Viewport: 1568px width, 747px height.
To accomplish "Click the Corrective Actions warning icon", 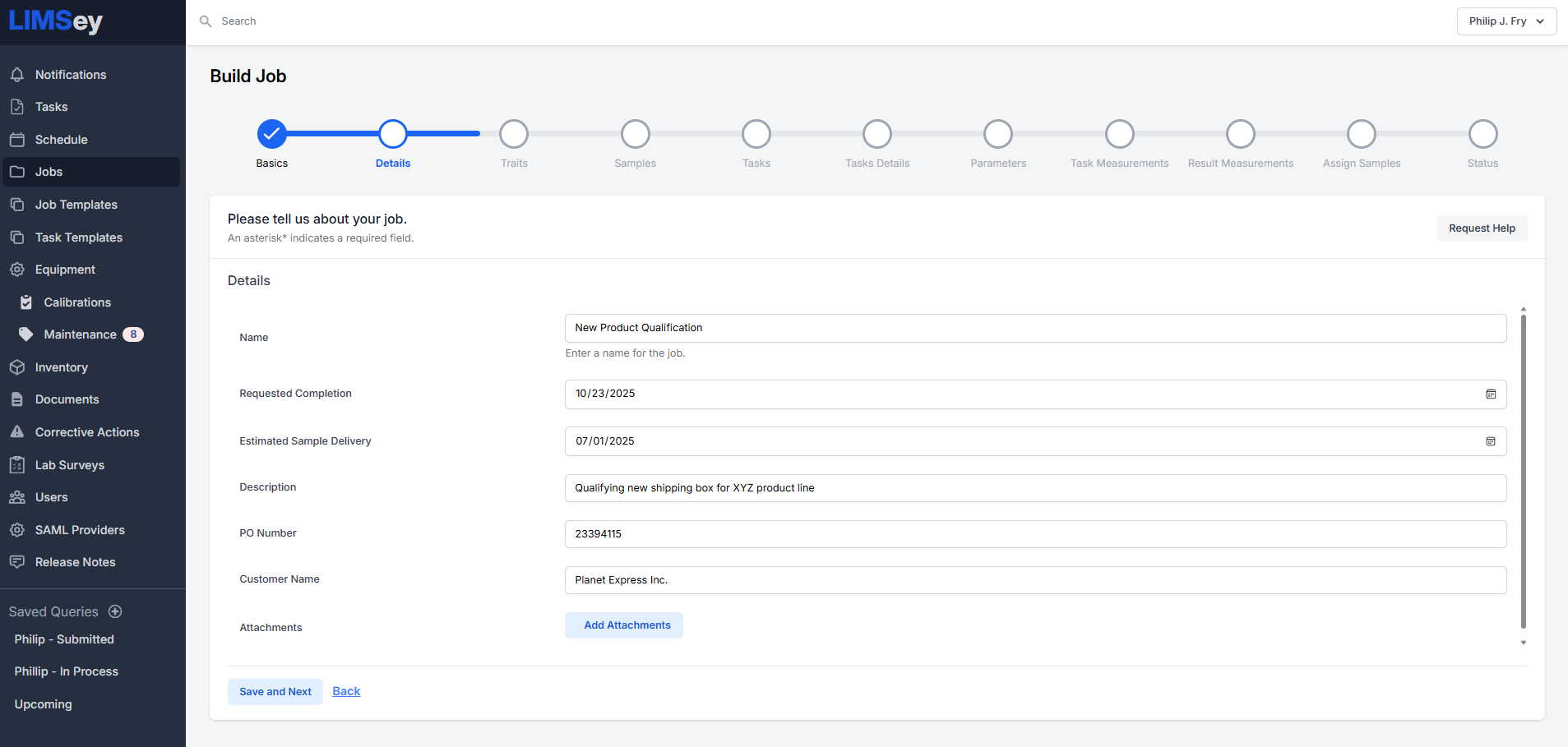I will [17, 432].
